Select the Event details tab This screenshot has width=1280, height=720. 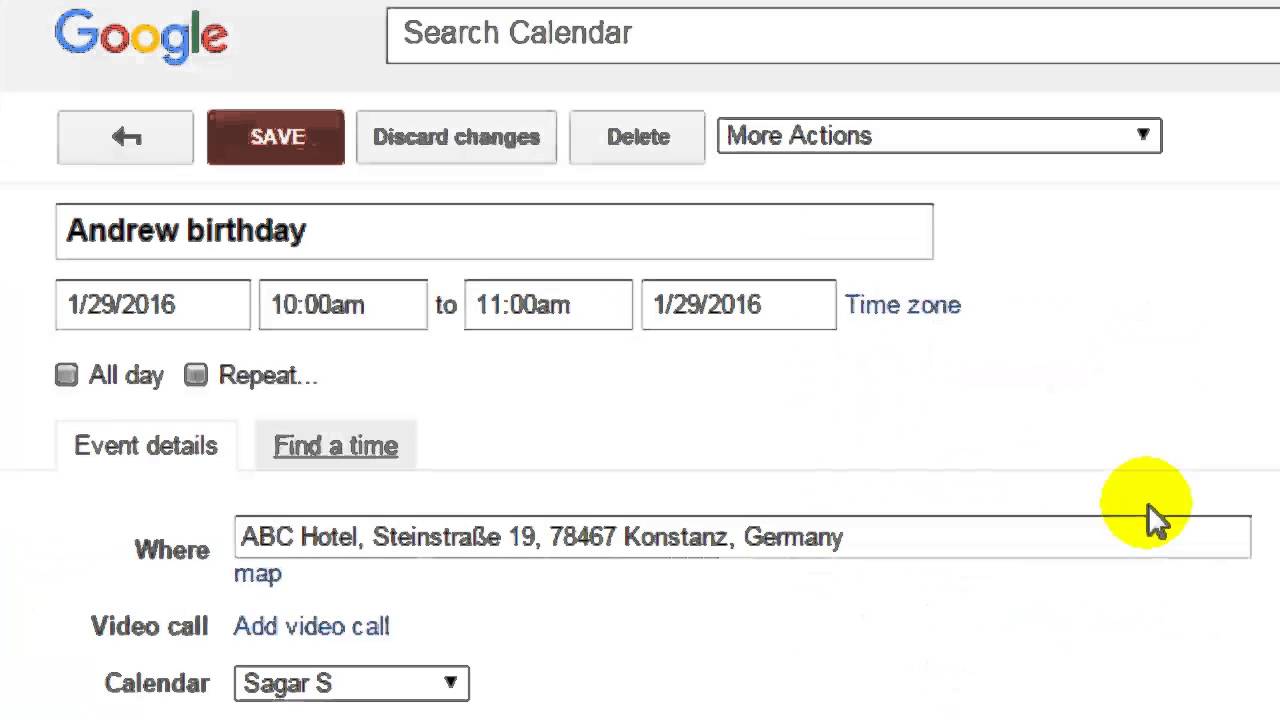tap(146, 446)
